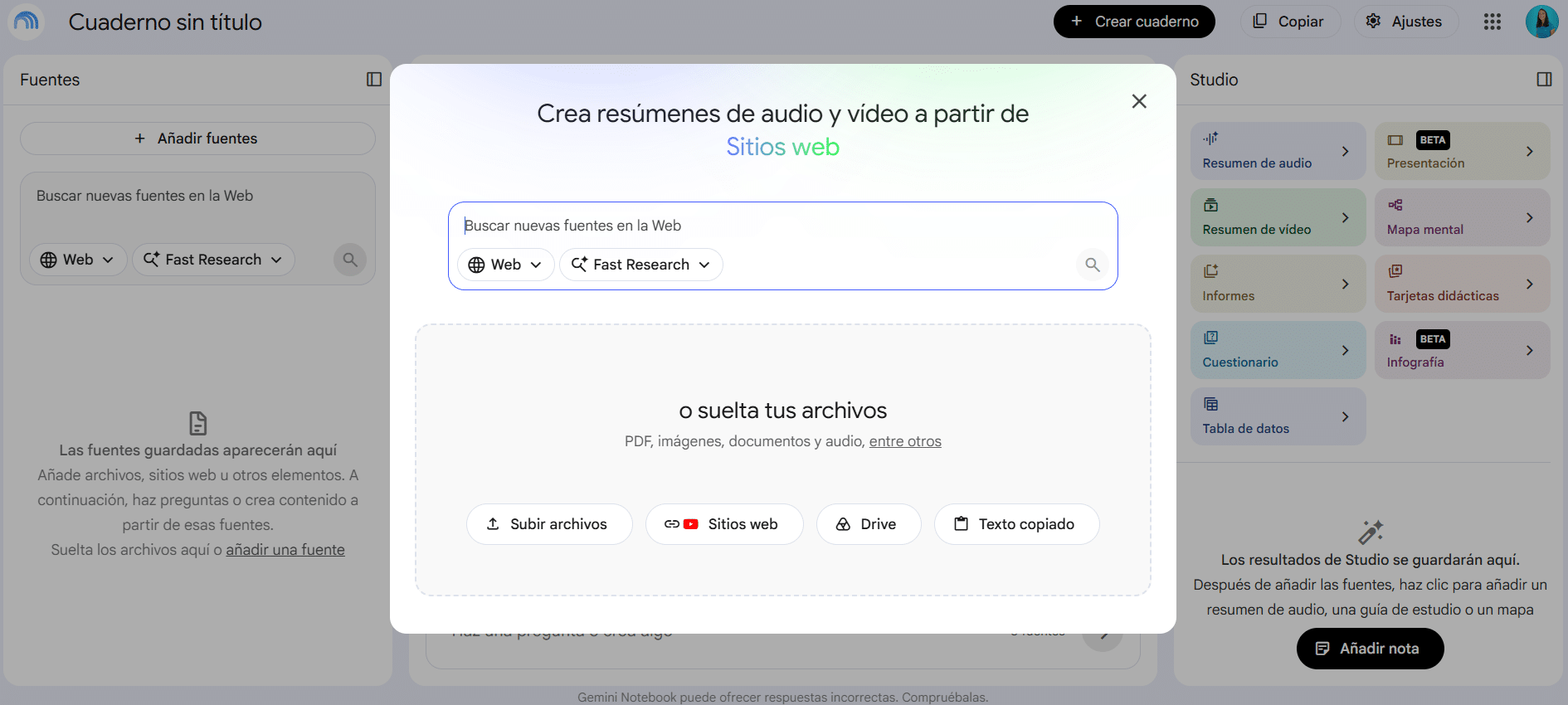This screenshot has width=1568, height=705.
Task: Focus the Fuentes panel search field
Action: [197, 196]
